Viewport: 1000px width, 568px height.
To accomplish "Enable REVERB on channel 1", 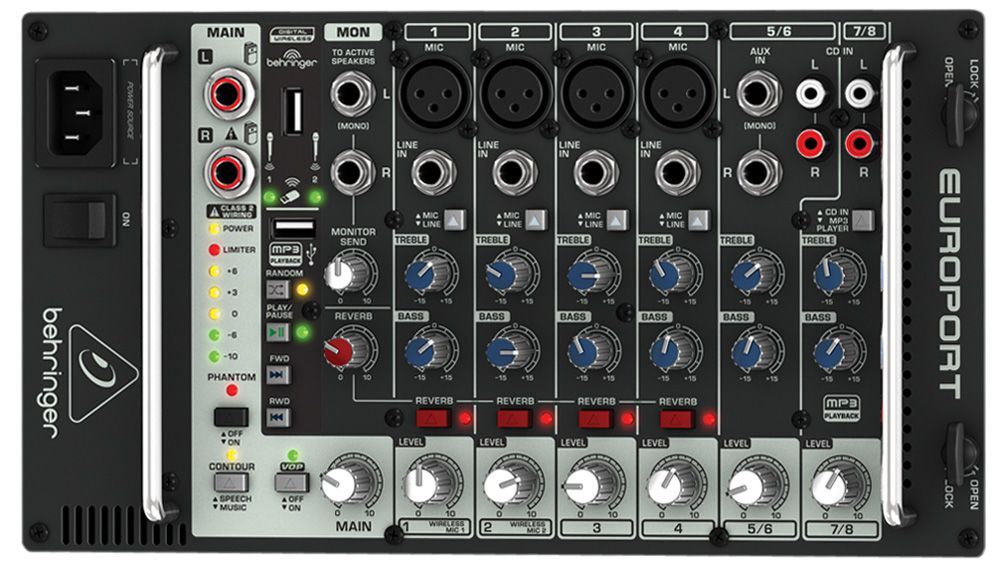I will click(433, 419).
